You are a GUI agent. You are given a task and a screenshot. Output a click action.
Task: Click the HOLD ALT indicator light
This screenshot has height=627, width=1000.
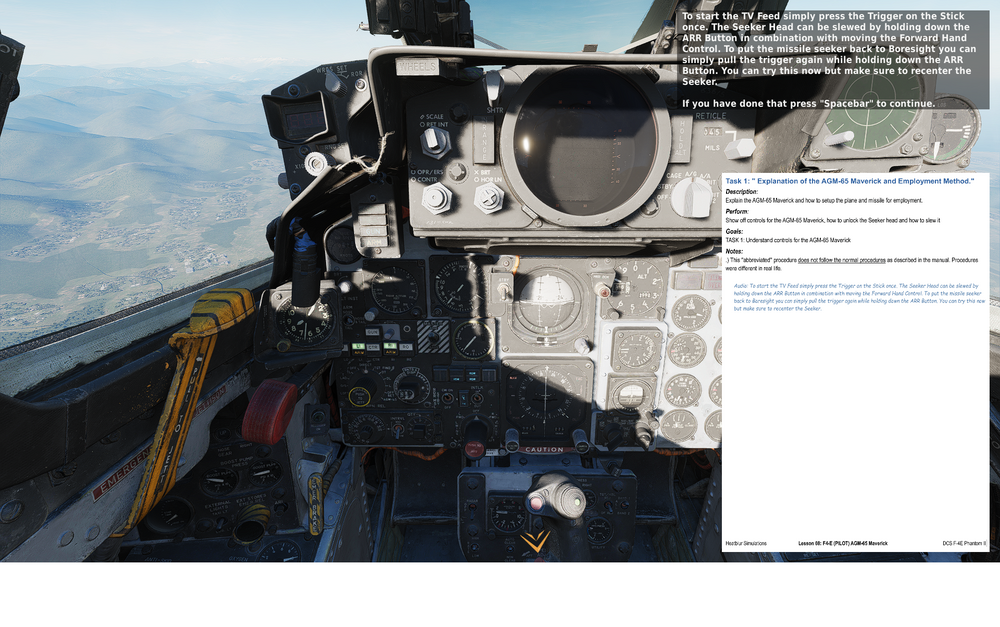(682, 138)
